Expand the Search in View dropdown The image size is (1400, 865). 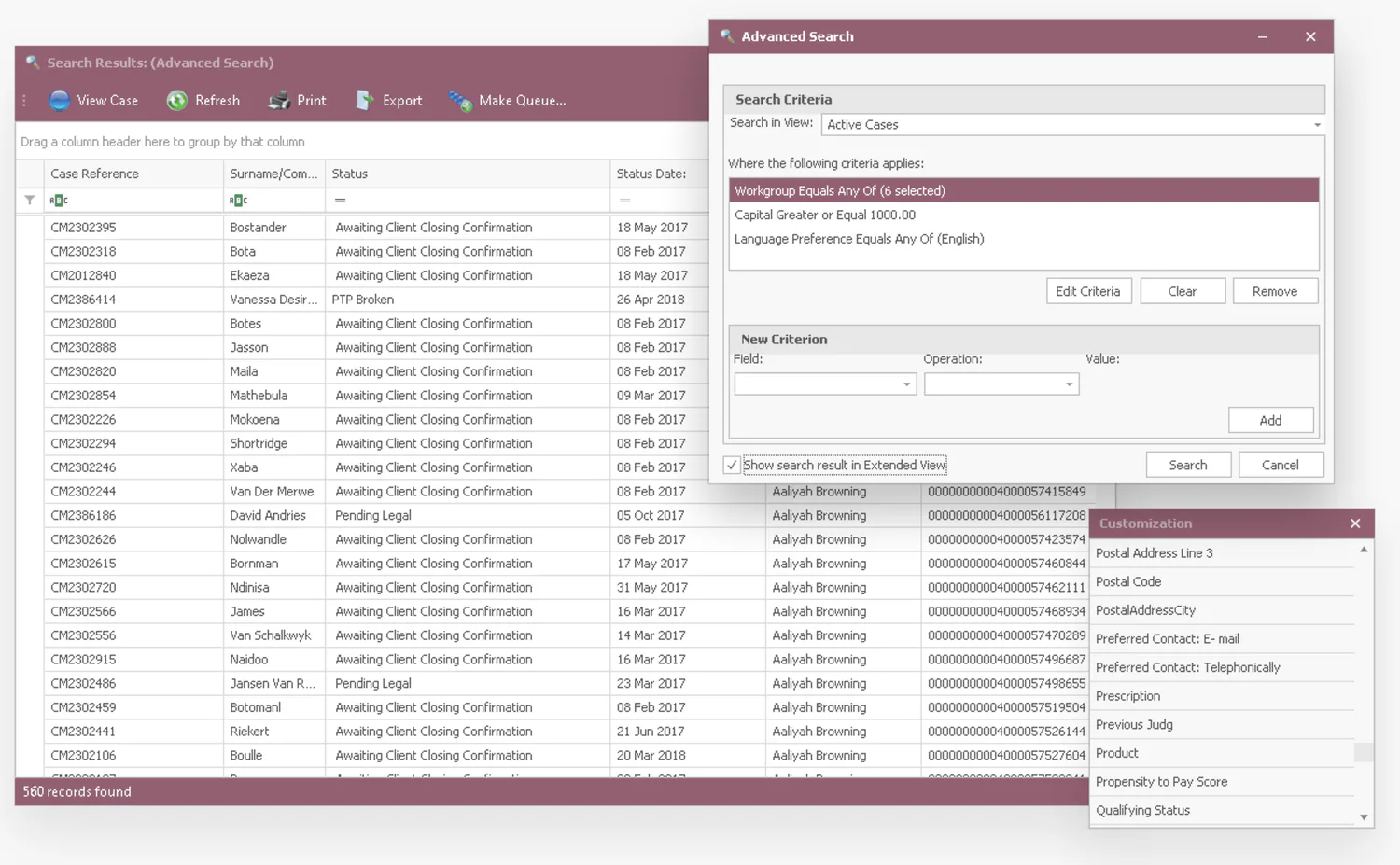pyautogui.click(x=1317, y=125)
